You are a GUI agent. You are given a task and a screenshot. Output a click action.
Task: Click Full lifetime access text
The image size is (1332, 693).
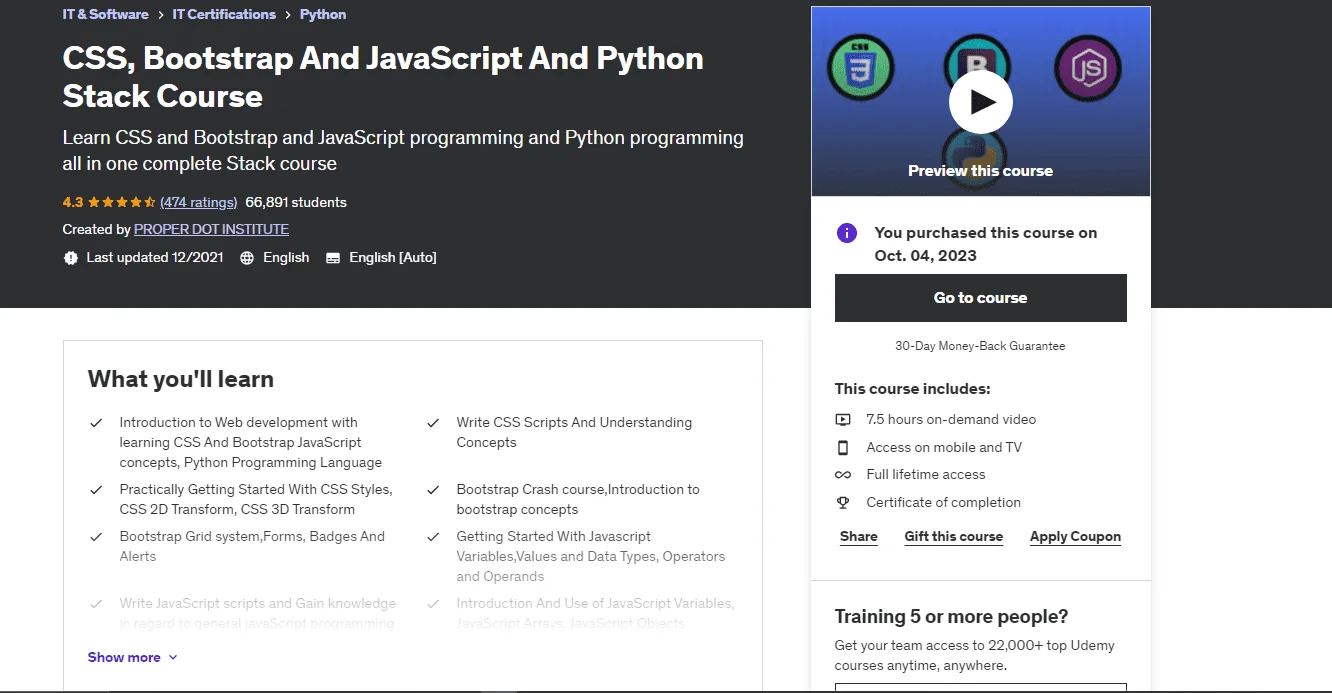click(926, 474)
